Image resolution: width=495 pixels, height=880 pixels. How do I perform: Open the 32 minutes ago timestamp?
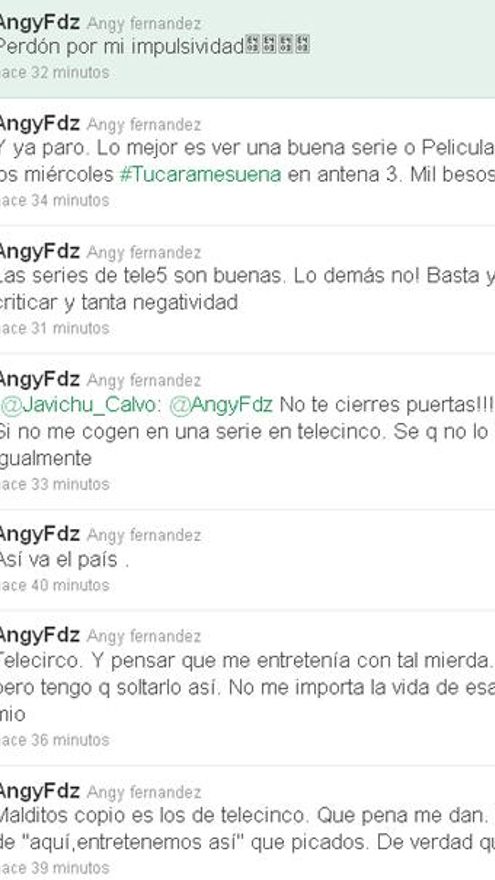(x=54, y=72)
